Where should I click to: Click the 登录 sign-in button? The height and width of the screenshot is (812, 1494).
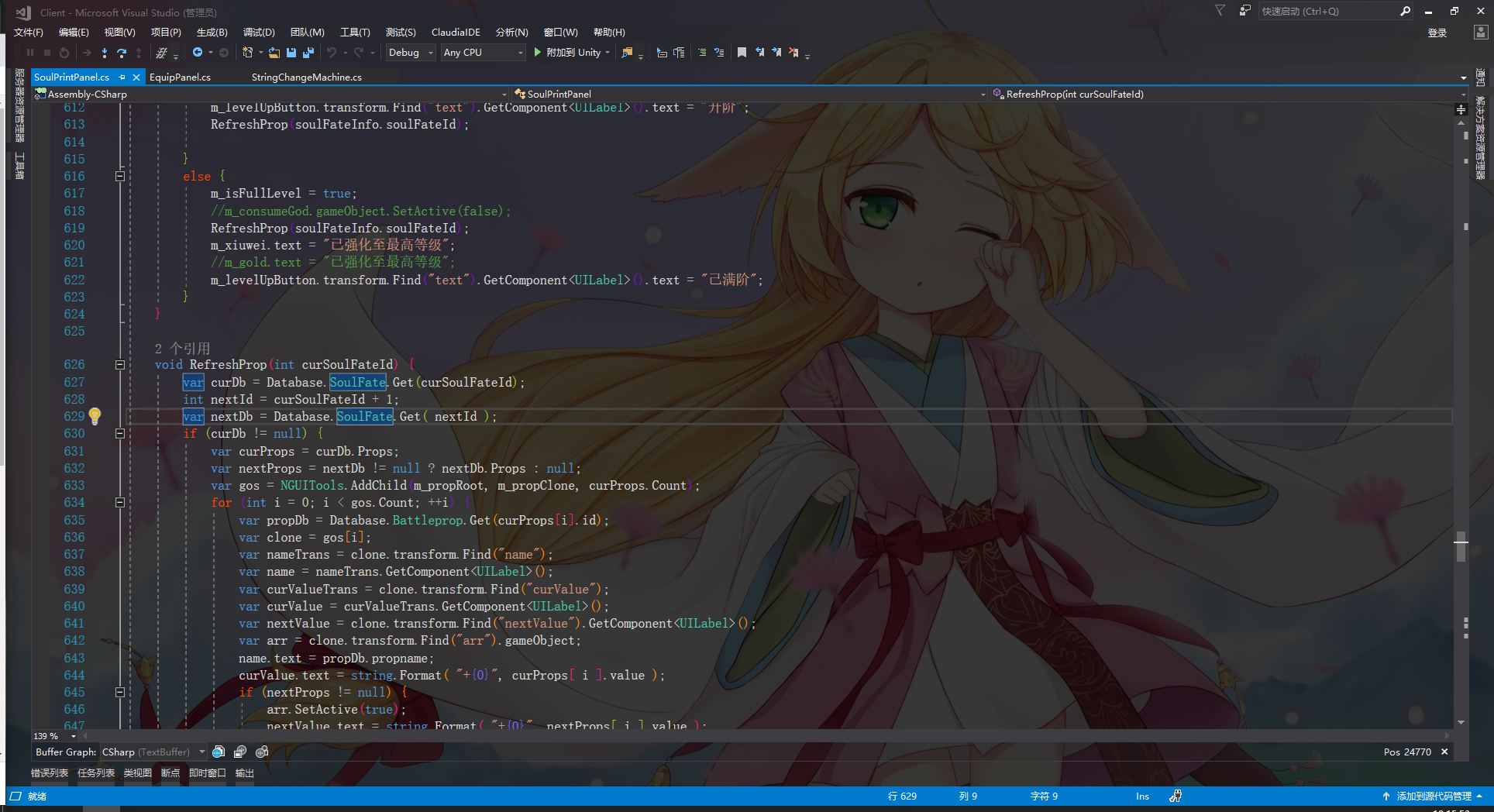coord(1436,33)
